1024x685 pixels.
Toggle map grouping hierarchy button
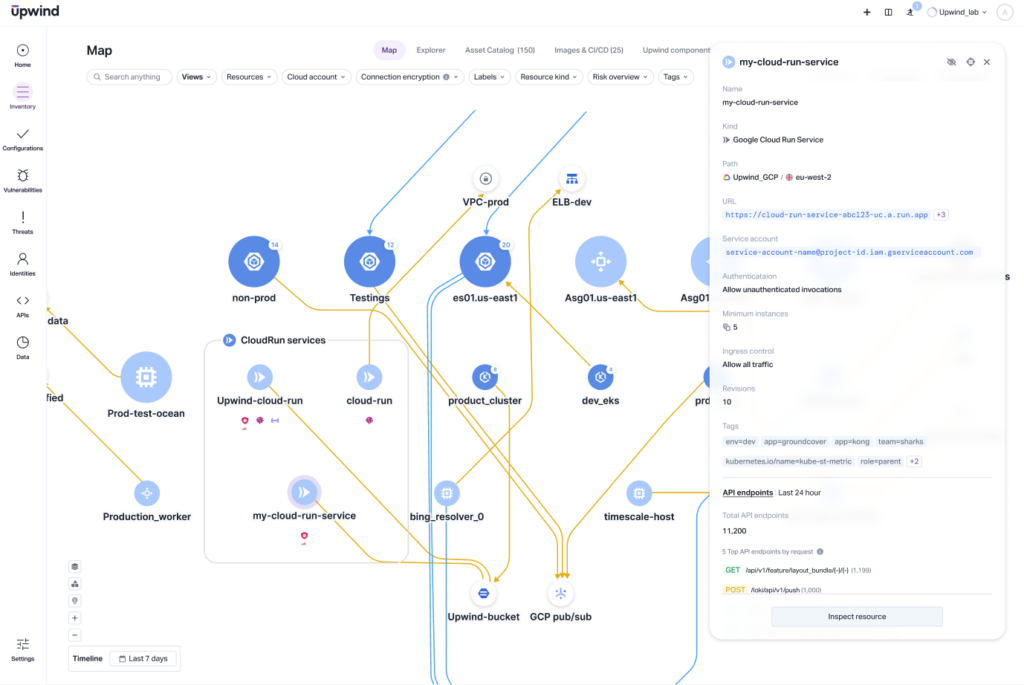pyautogui.click(x=74, y=584)
